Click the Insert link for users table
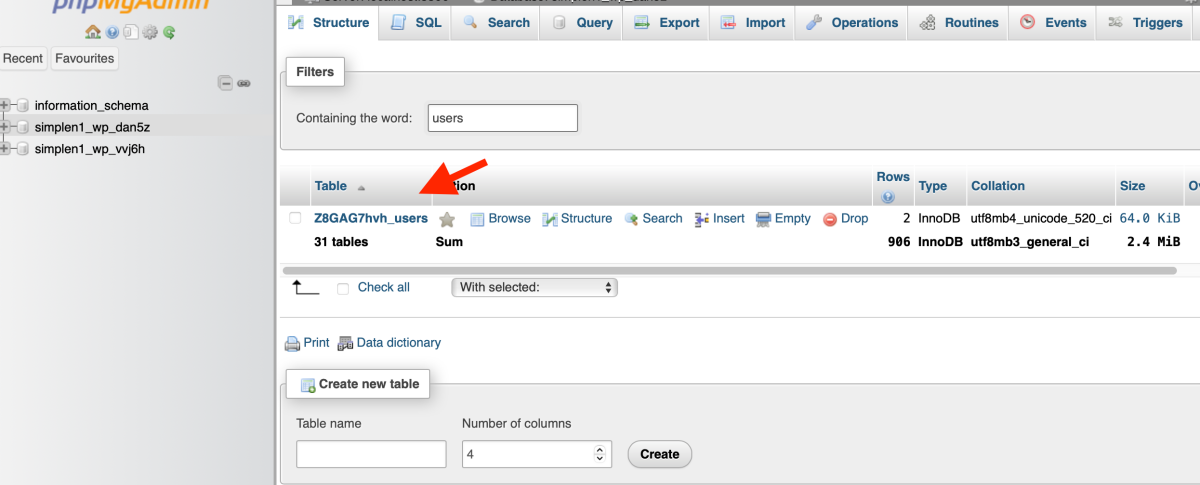1200x485 pixels. [x=729, y=218]
